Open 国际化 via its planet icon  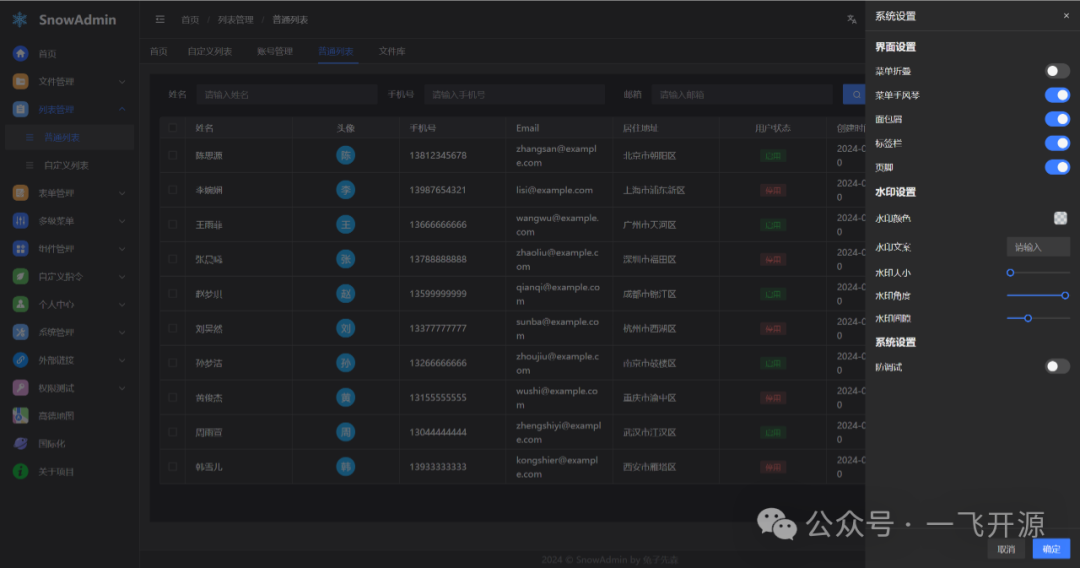pos(20,444)
